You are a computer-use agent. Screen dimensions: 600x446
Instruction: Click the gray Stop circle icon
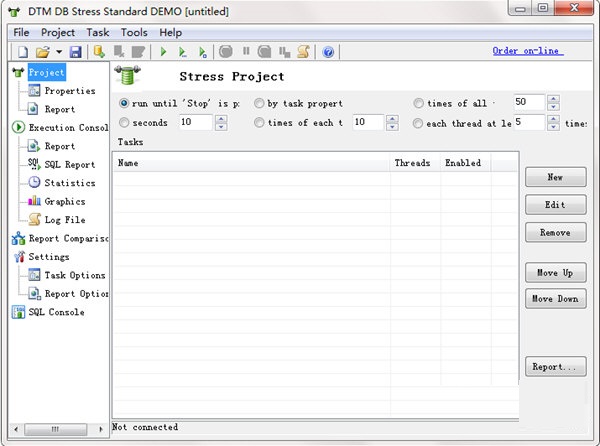click(x=226, y=51)
